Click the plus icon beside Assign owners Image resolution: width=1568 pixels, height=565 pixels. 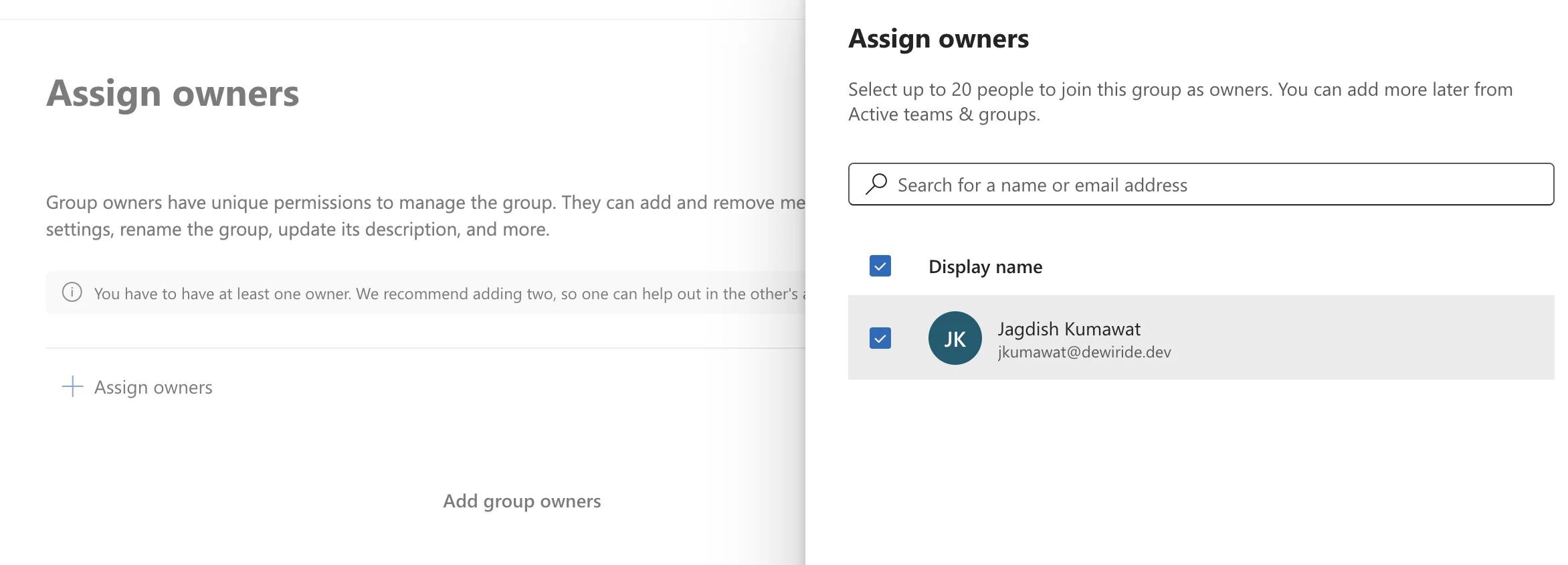(72, 386)
